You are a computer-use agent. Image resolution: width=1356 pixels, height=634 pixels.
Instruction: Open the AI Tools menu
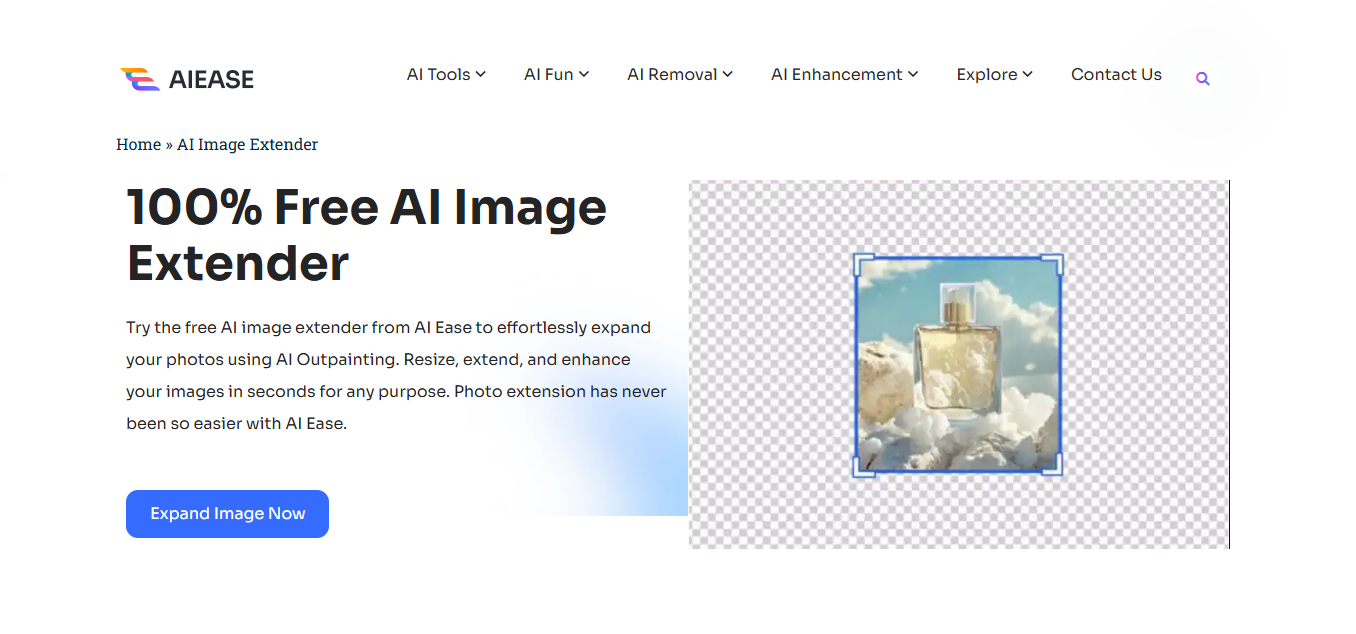click(x=446, y=74)
